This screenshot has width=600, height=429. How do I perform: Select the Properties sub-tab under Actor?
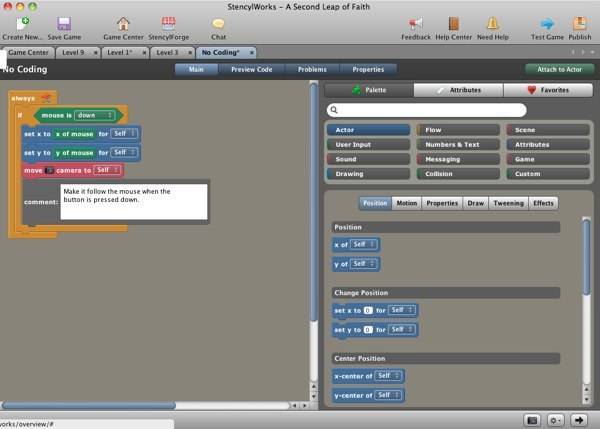(x=442, y=203)
